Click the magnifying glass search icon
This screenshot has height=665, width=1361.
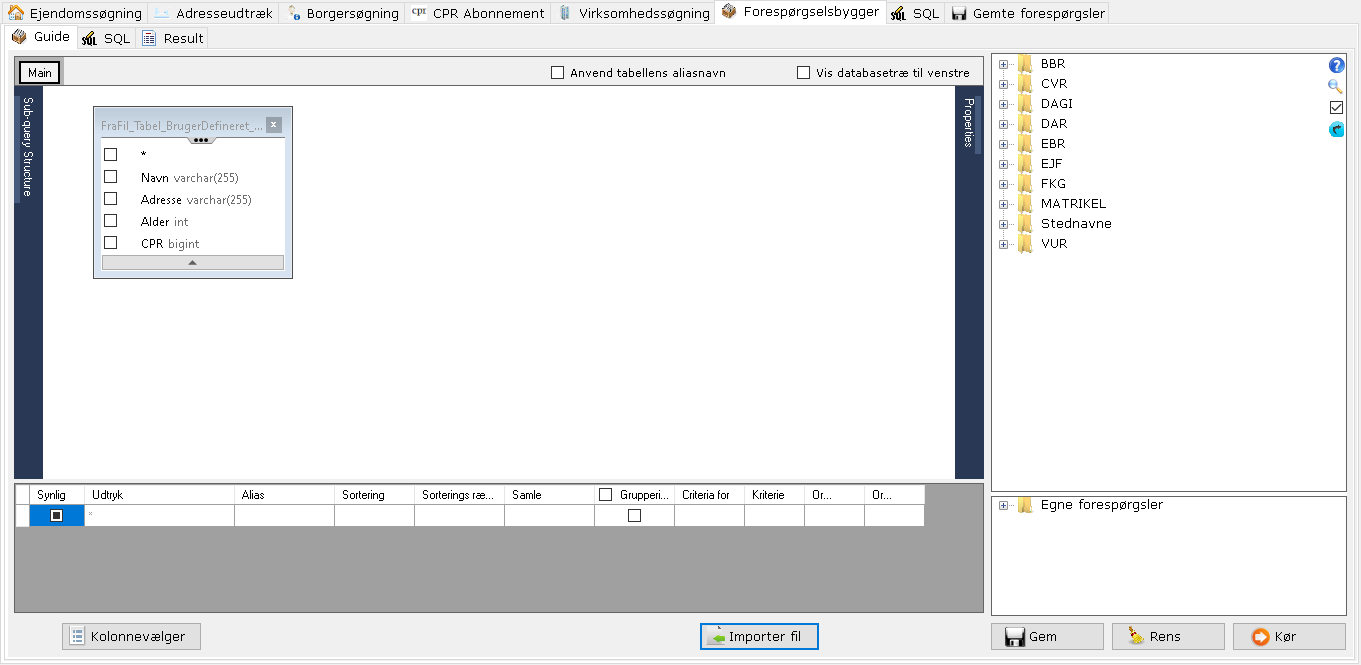[x=1336, y=86]
